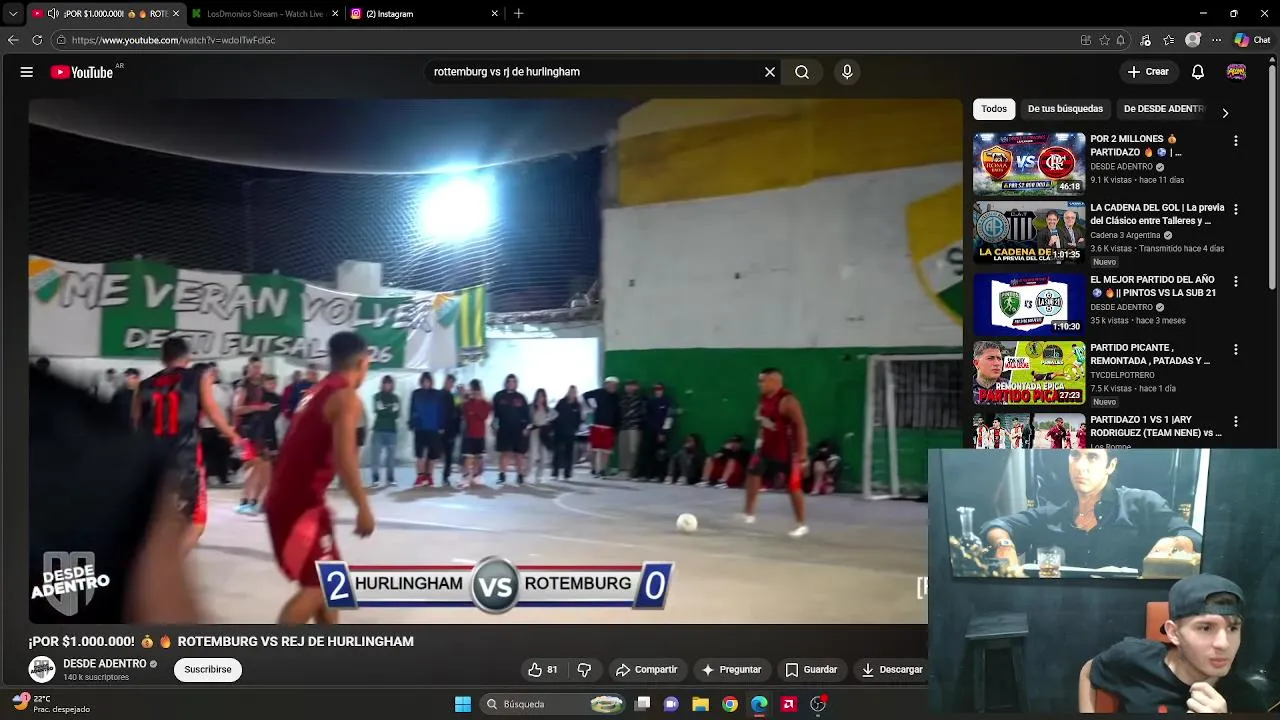Open LA CADENA DEL GOL video thumbnail

(x=1029, y=234)
